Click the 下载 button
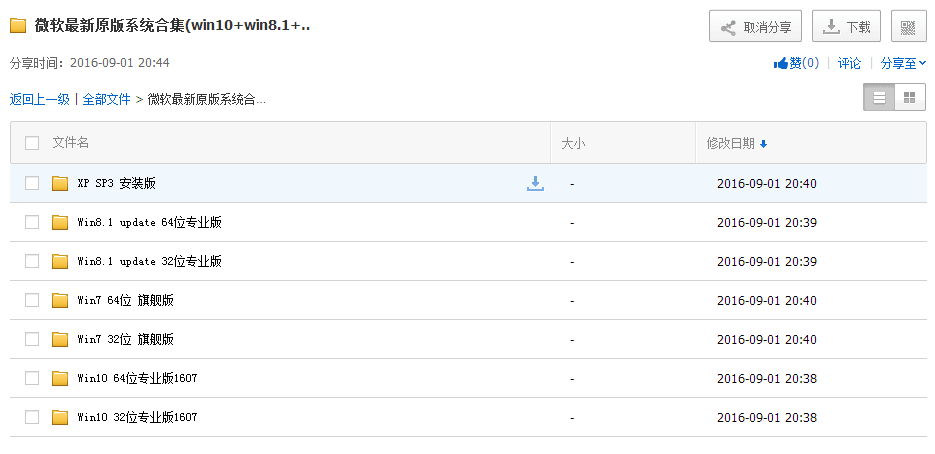 click(x=846, y=26)
